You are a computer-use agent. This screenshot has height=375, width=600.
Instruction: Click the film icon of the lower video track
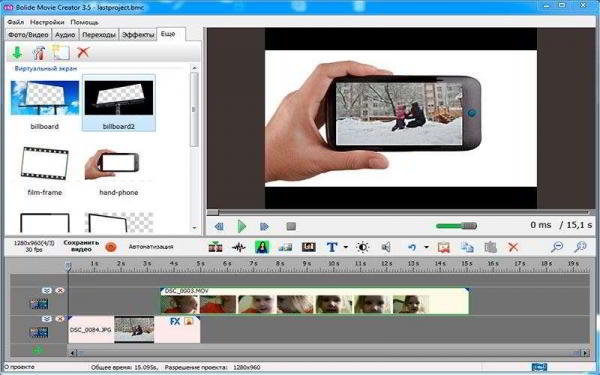pyautogui.click(x=39, y=332)
